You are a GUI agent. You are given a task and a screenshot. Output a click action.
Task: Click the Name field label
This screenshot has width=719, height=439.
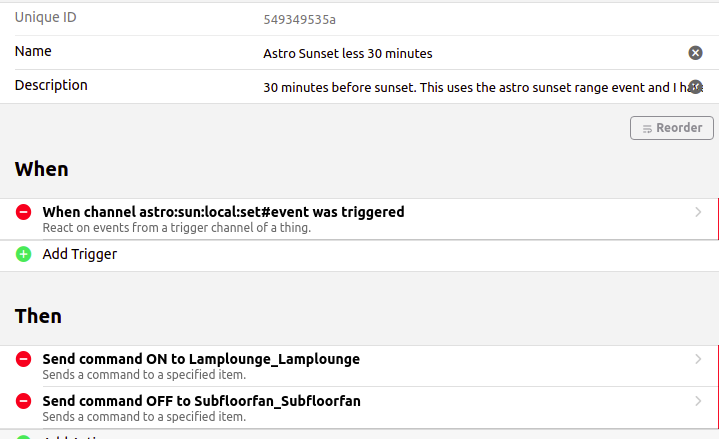click(x=33, y=51)
